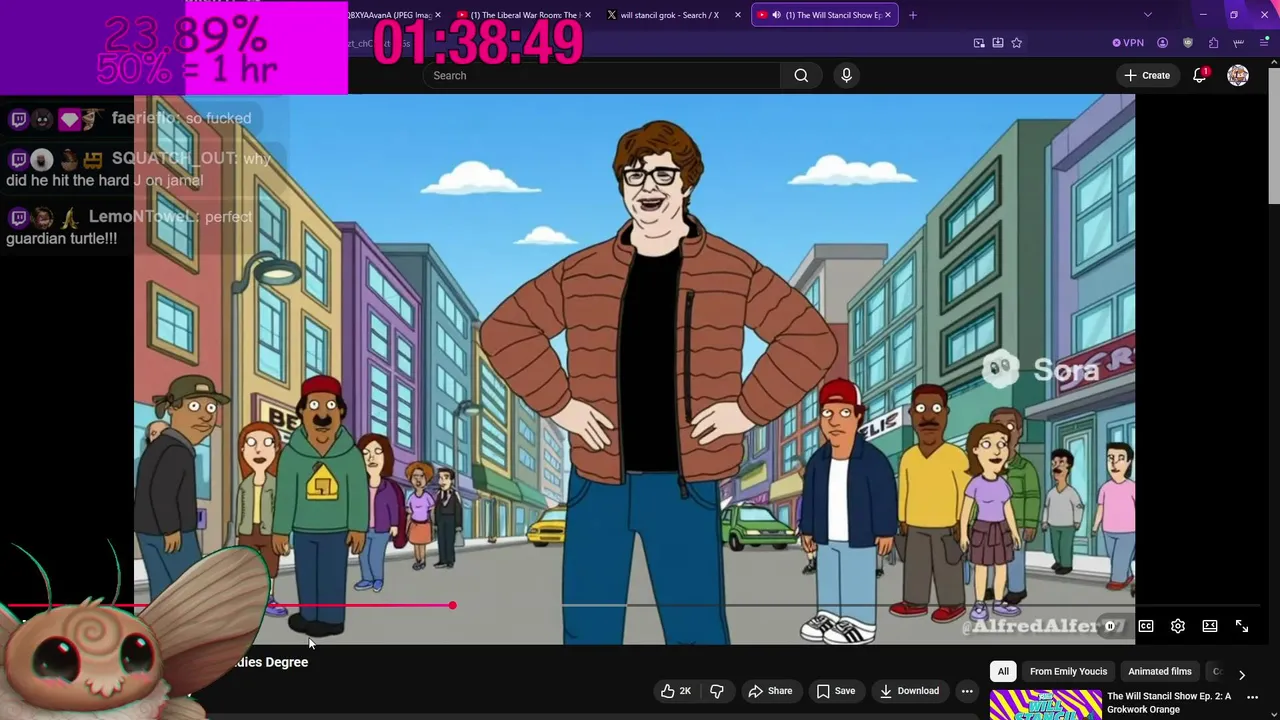Open the YouTube account avatar menu
The height and width of the screenshot is (720, 1280).
1238,75
